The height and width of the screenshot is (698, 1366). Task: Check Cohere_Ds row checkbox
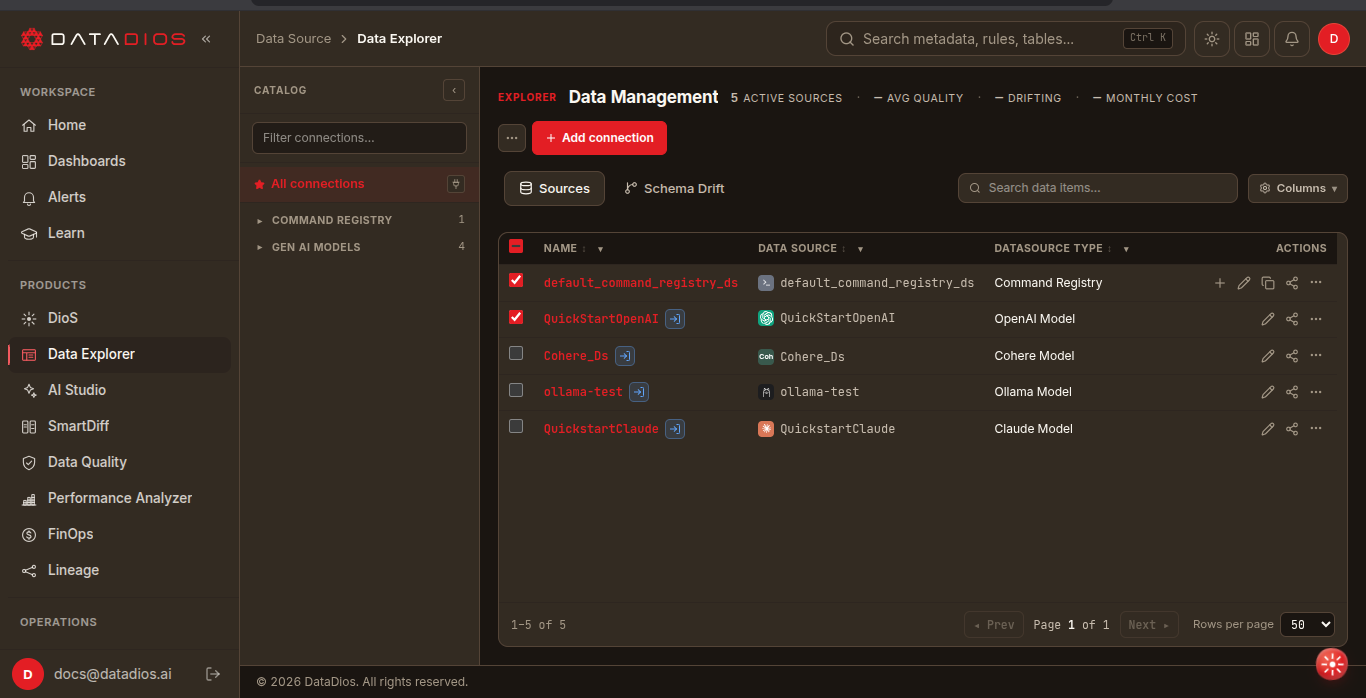[516, 353]
